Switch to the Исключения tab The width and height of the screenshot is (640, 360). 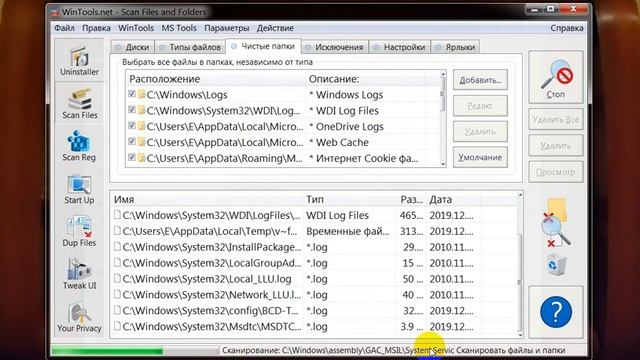coord(335,47)
